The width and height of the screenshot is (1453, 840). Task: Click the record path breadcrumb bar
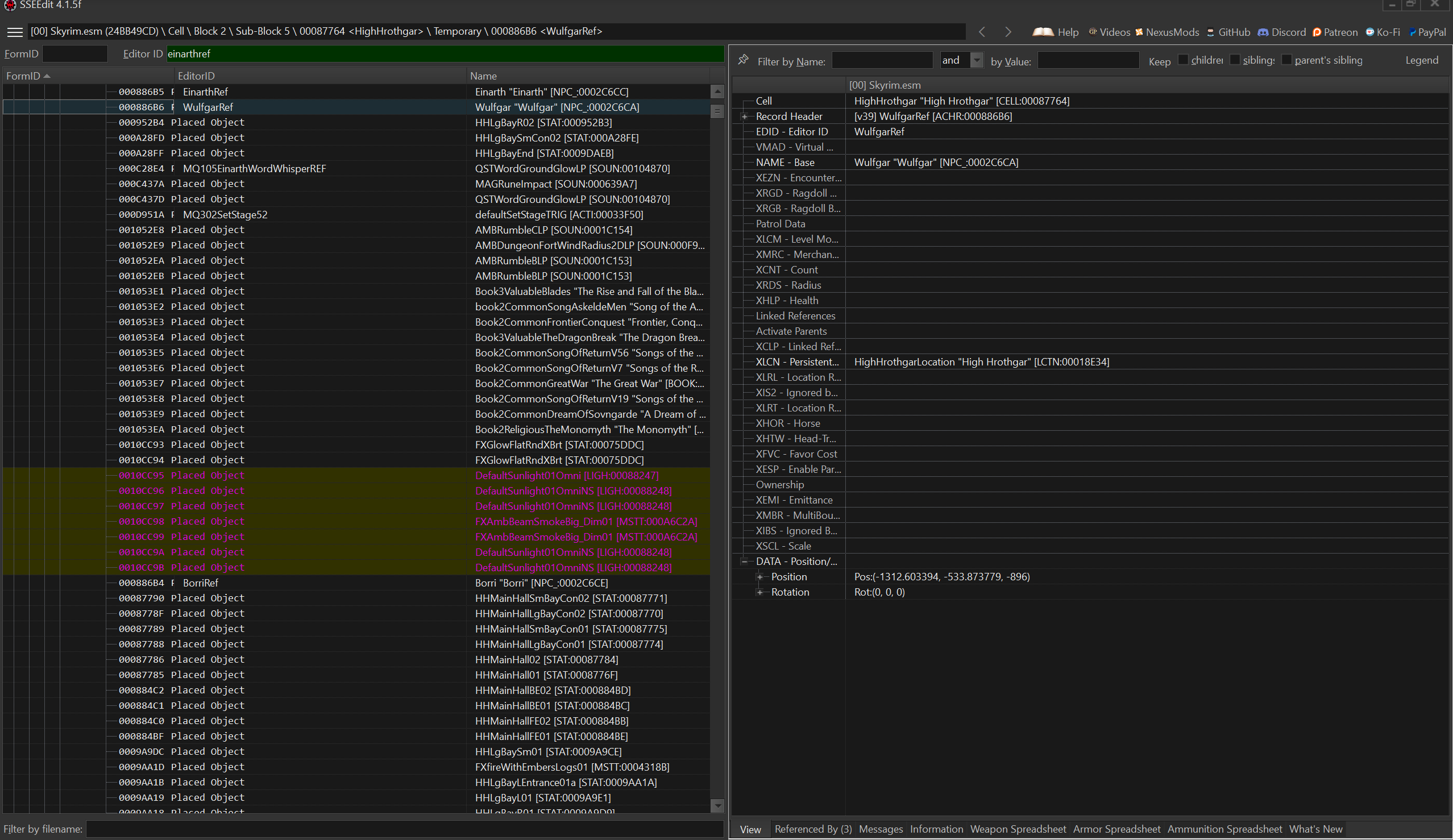coord(497,31)
